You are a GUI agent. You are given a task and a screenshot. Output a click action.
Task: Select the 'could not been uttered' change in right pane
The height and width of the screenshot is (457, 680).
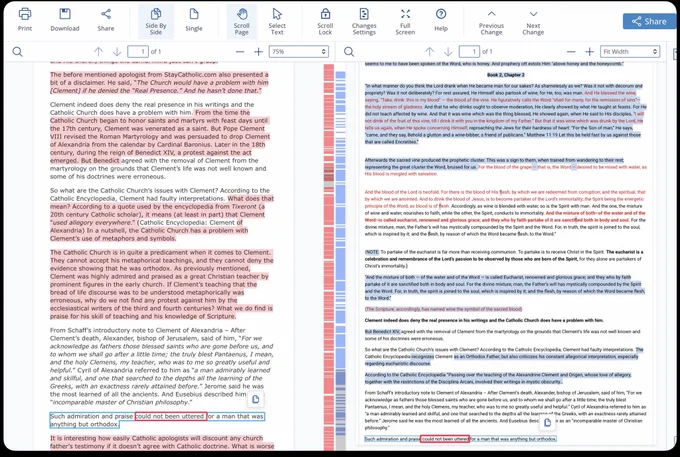pos(445,439)
